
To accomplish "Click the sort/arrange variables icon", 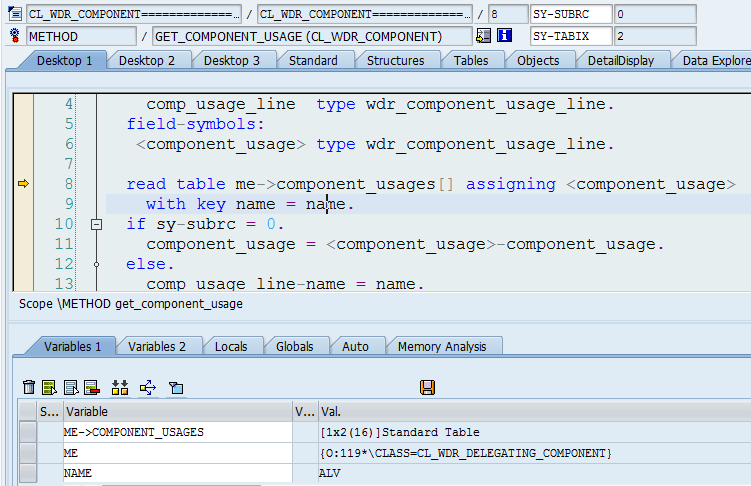I will 120,387.
